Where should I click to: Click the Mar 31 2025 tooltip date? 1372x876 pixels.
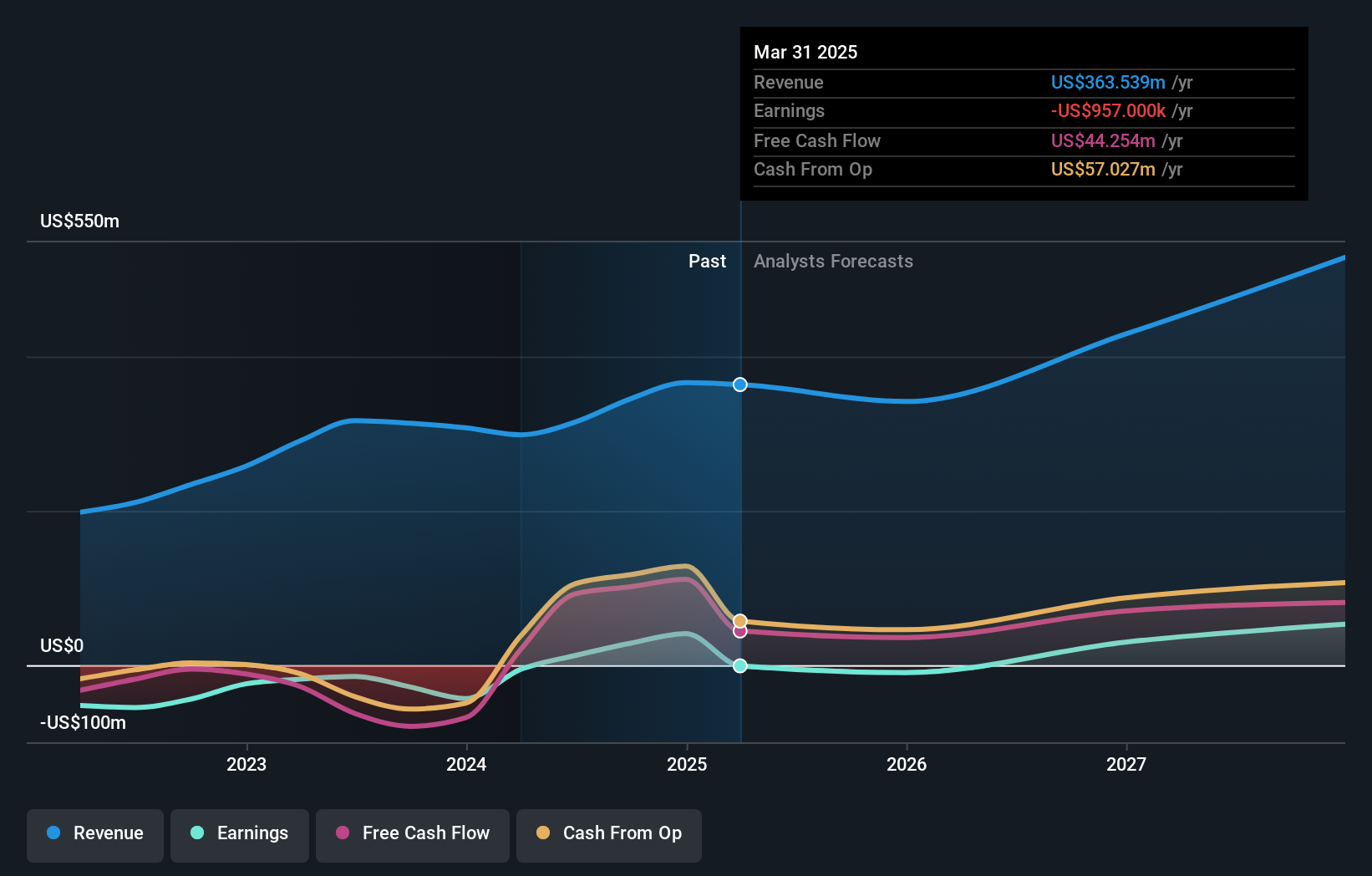coord(805,52)
